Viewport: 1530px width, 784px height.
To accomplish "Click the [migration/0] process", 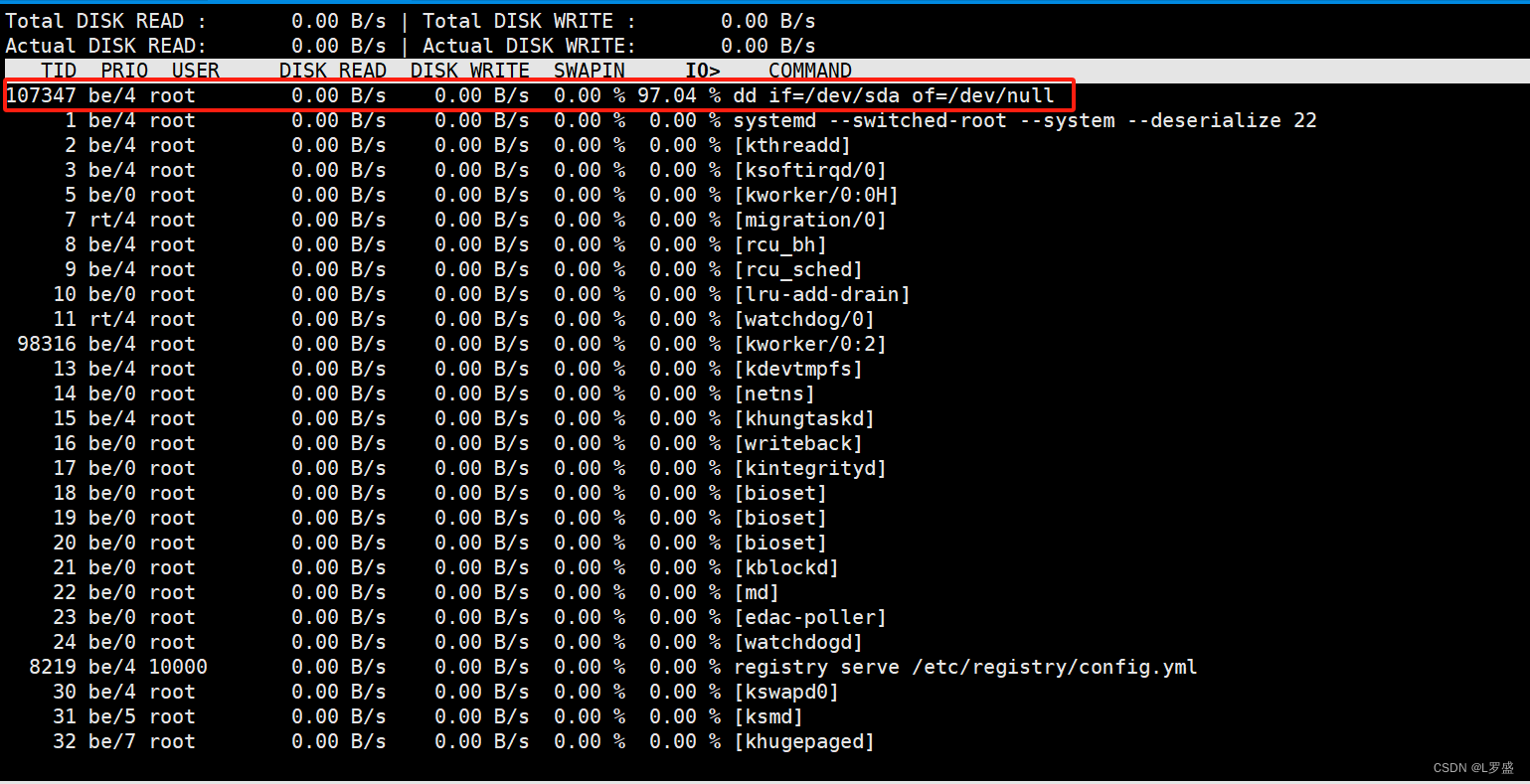I will pyautogui.click(x=810, y=220).
